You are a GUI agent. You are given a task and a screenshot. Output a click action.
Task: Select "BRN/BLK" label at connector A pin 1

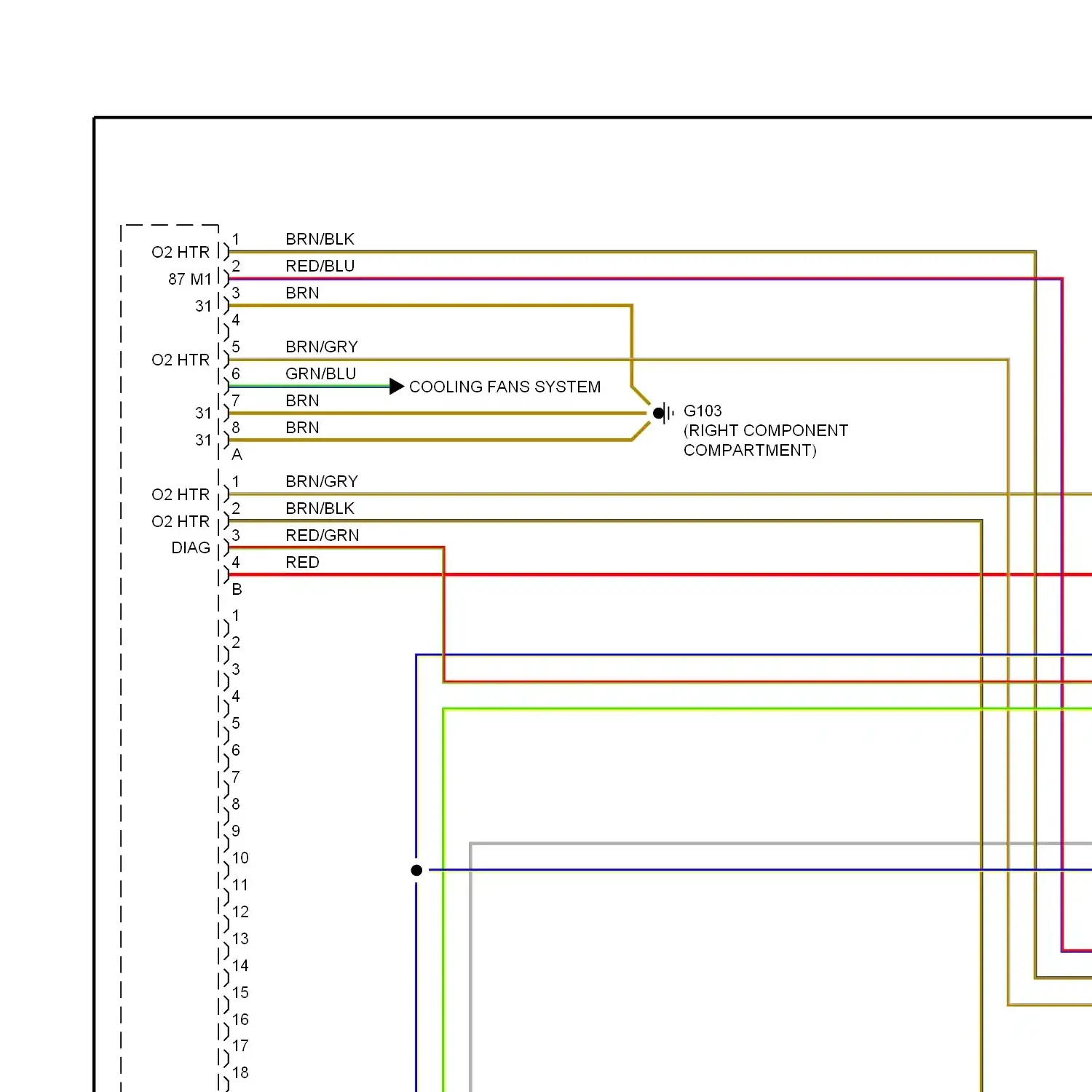click(320, 239)
